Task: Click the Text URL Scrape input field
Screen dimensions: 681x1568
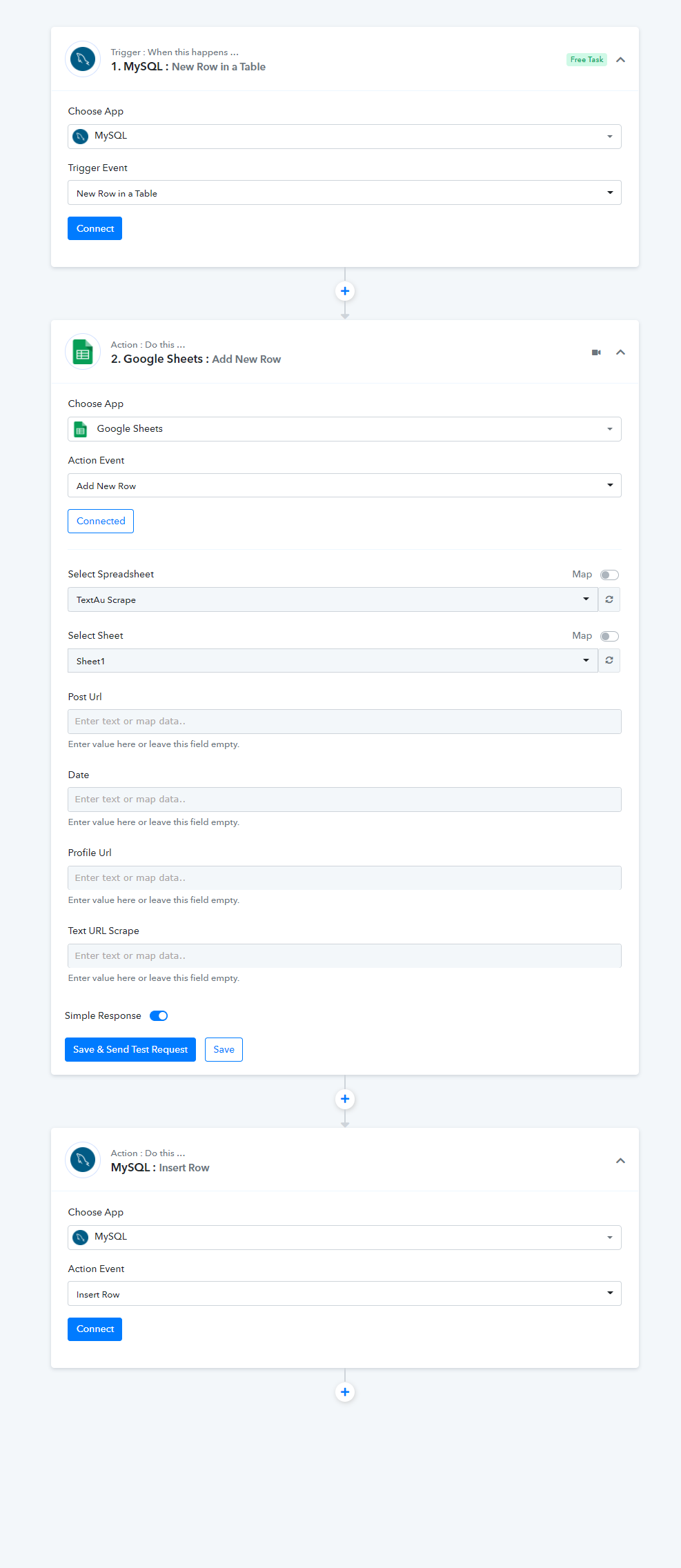Action: 344,955
